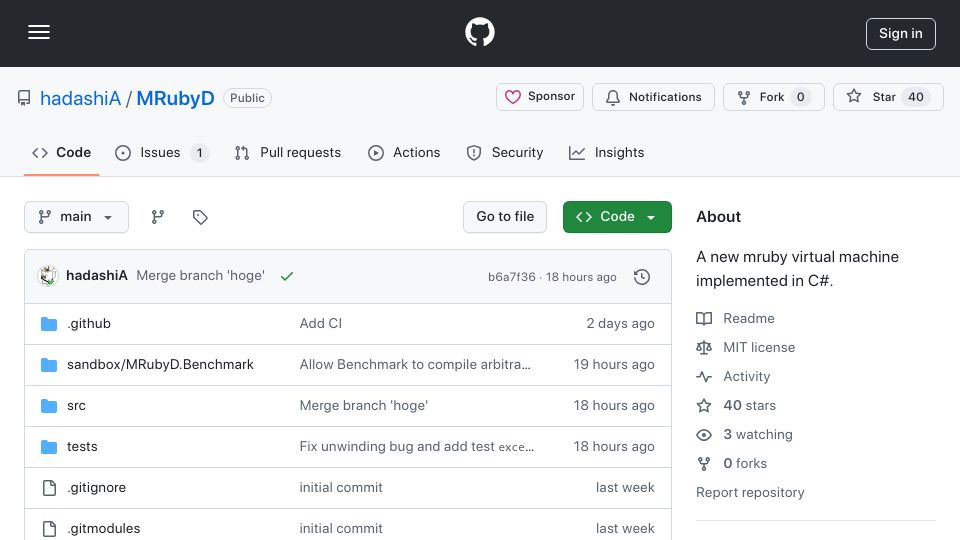The width and height of the screenshot is (960, 540).
Task: Open Allow Benchmark to compile commit message
Action: coord(415,364)
